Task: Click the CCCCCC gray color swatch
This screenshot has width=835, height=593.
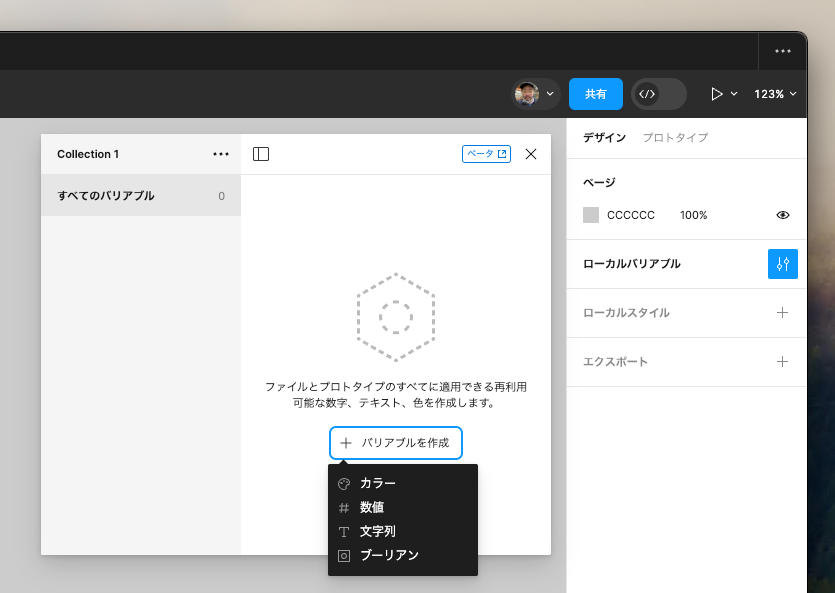Action: click(591, 214)
